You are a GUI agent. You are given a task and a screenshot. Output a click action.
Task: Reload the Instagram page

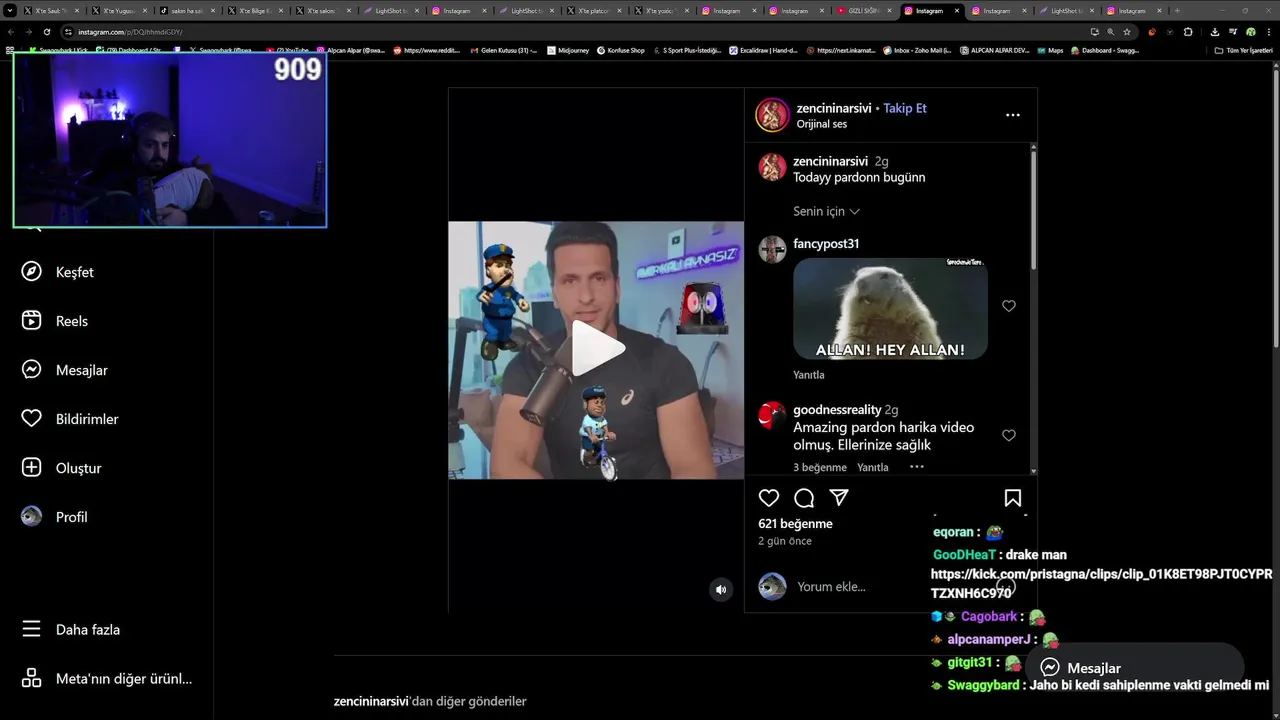tap(45, 32)
